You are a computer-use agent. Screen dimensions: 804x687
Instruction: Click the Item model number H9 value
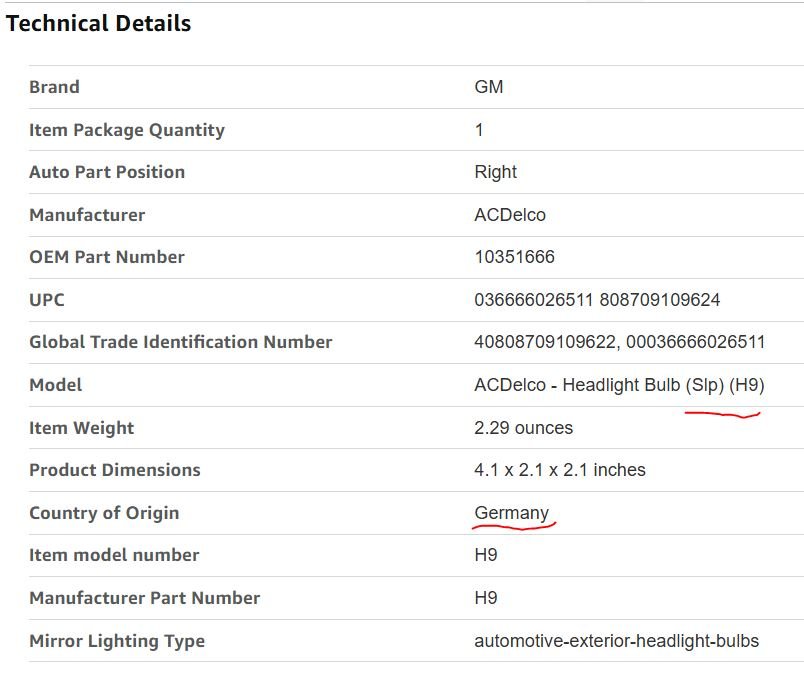click(x=485, y=555)
